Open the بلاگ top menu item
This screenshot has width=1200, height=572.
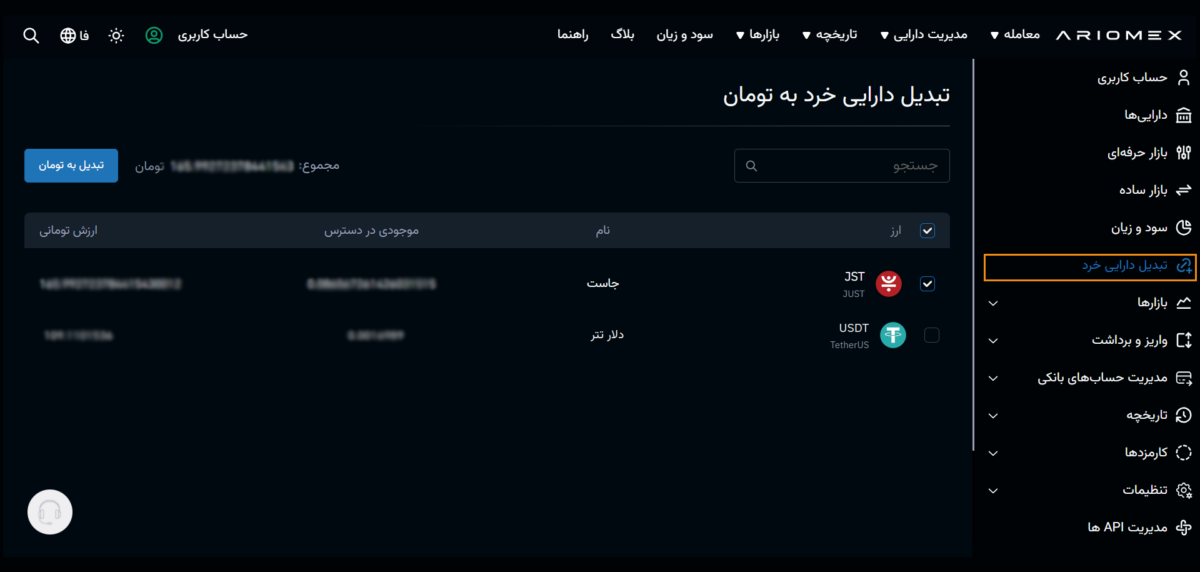coord(622,35)
